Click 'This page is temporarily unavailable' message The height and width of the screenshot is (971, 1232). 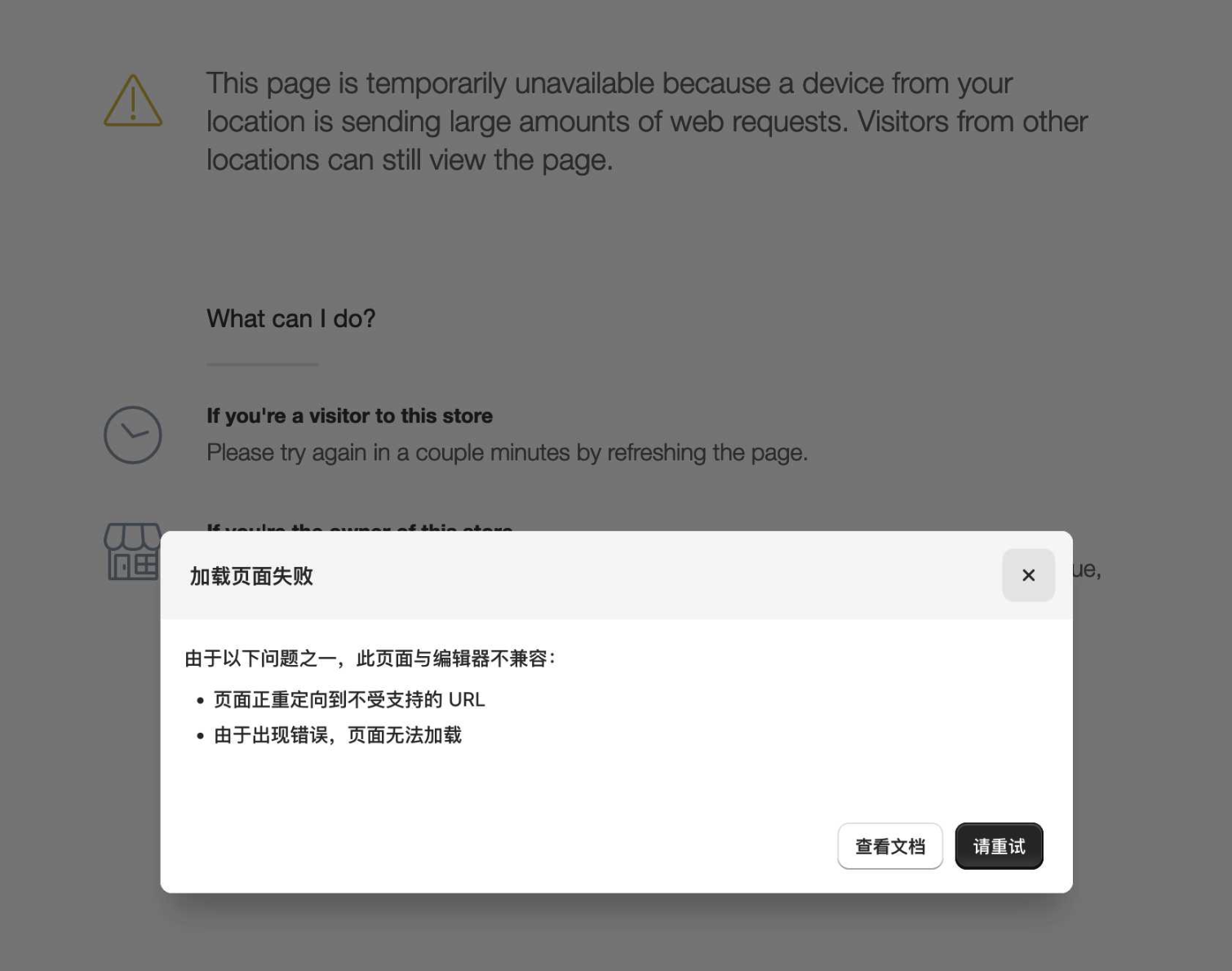pyautogui.click(x=647, y=122)
